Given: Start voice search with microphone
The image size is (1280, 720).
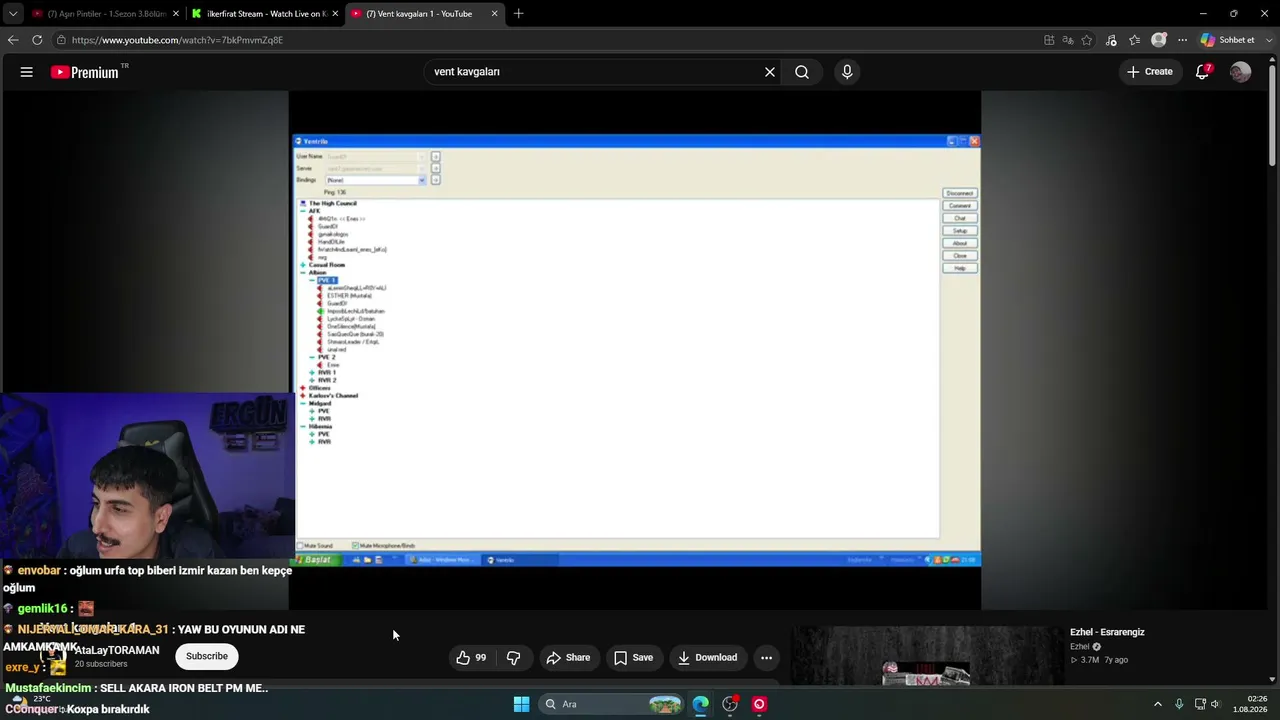Looking at the screenshot, I should click(847, 72).
